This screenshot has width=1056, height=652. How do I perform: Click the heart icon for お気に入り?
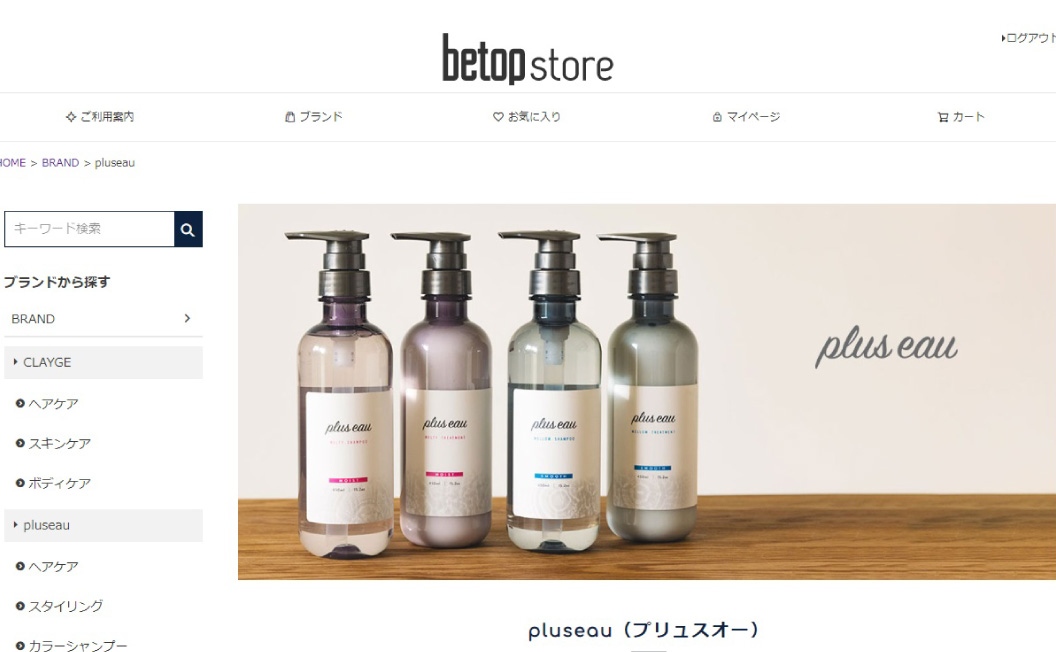pyautogui.click(x=498, y=117)
